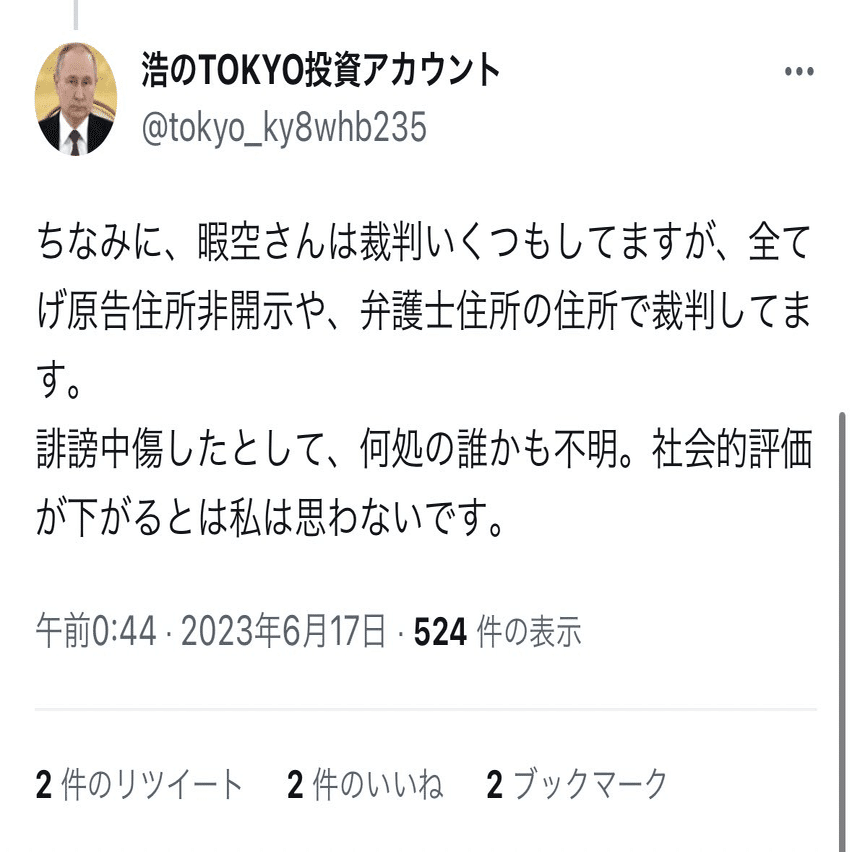Click the tweet line starting ちなみに、暇空さん
Viewport: 852px width, 852px height.
424,242
